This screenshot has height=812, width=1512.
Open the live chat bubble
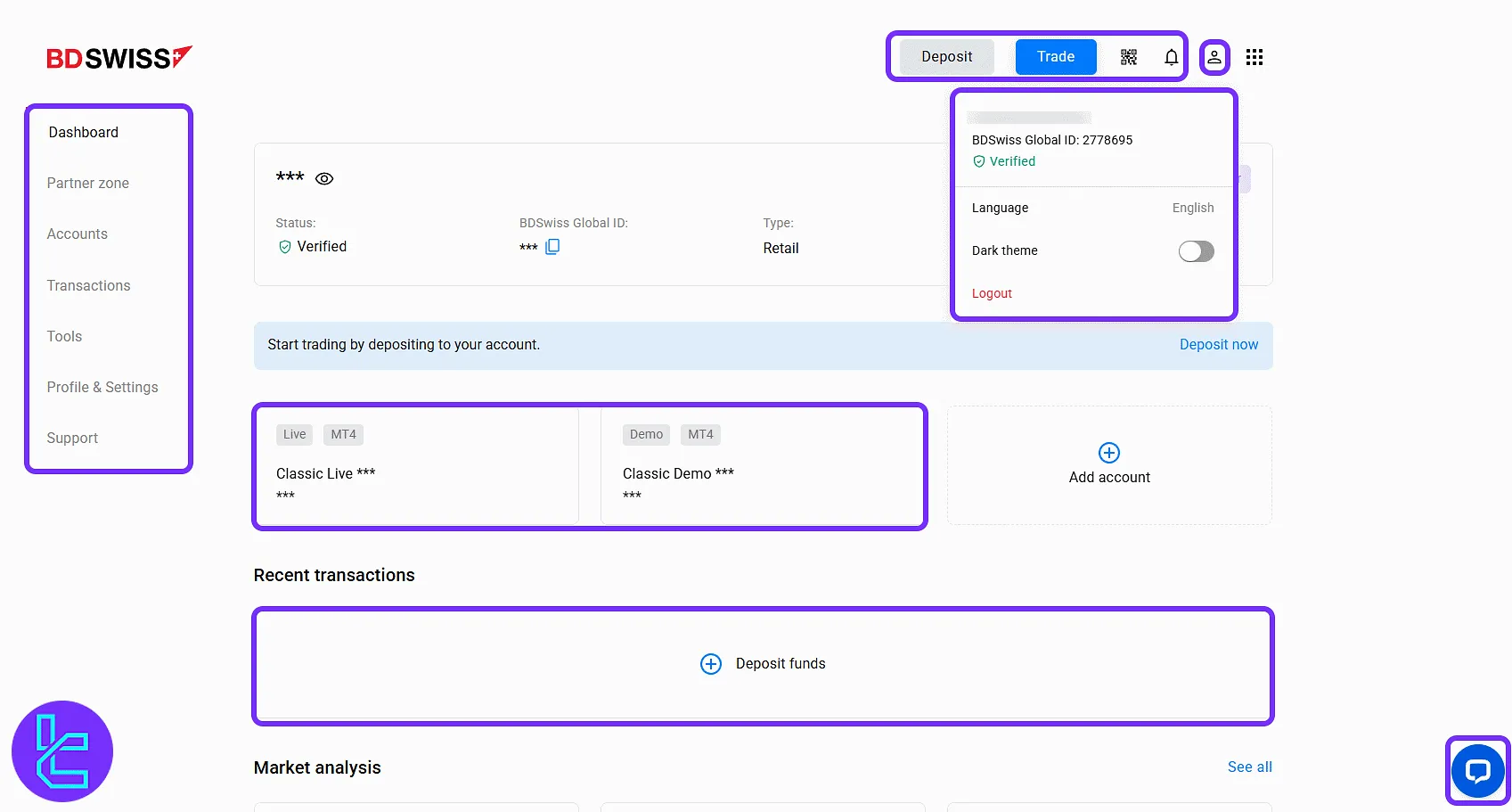click(1478, 770)
